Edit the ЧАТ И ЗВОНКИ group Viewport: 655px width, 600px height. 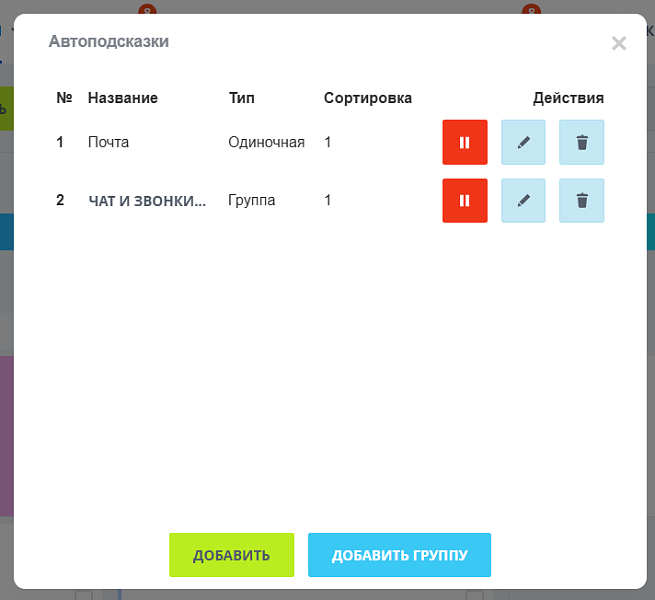click(523, 200)
